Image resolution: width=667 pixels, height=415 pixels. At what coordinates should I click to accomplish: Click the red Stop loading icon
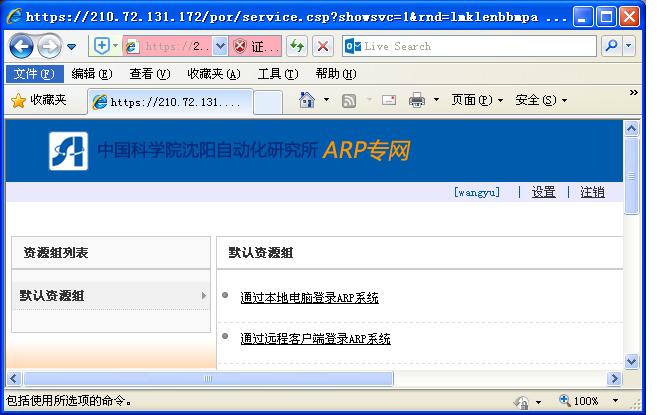coord(322,46)
